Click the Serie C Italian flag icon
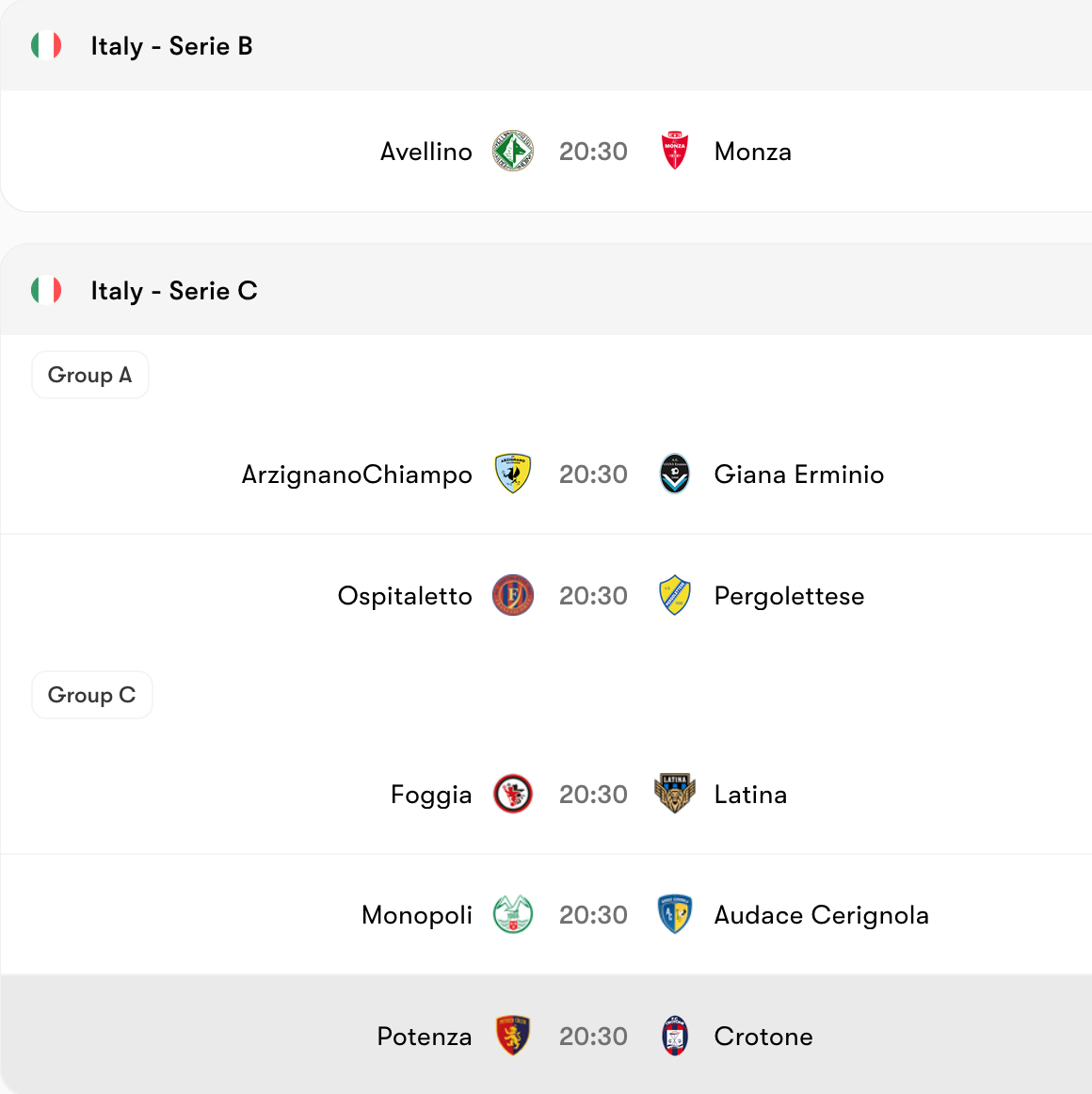 tap(46, 290)
